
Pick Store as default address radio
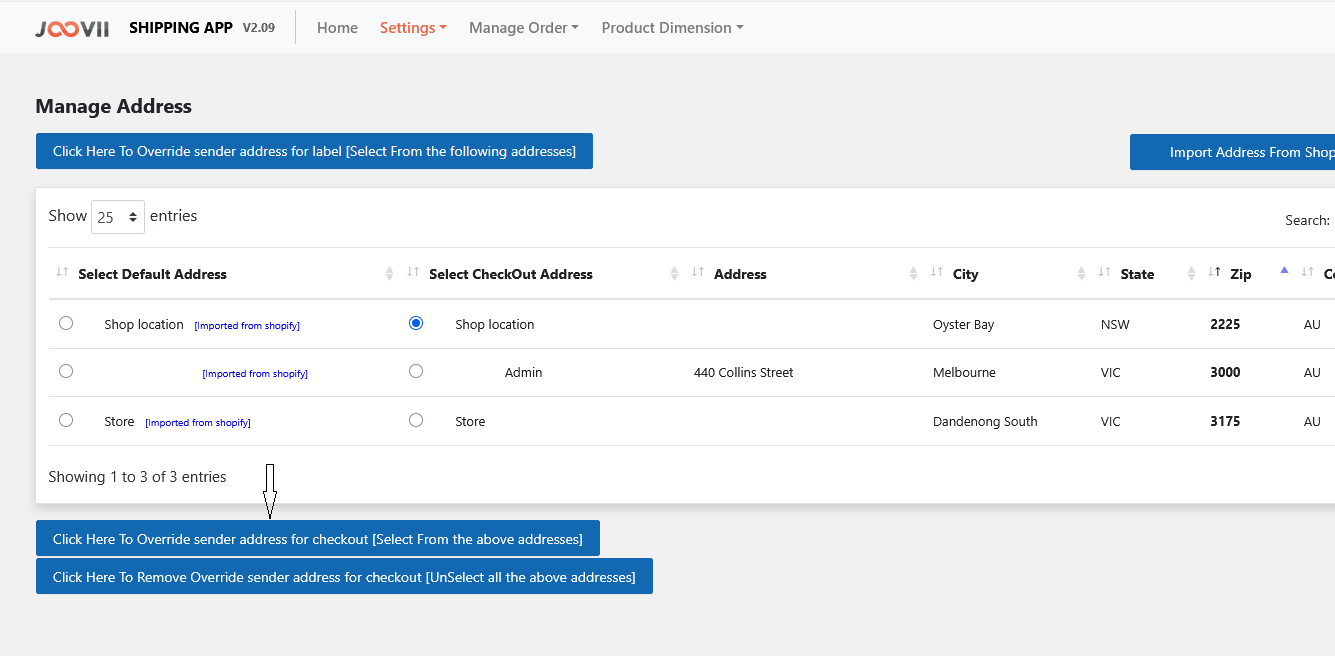point(66,420)
